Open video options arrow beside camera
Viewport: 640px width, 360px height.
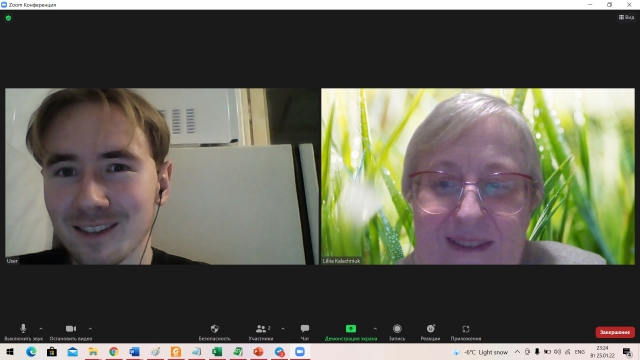click(90, 329)
